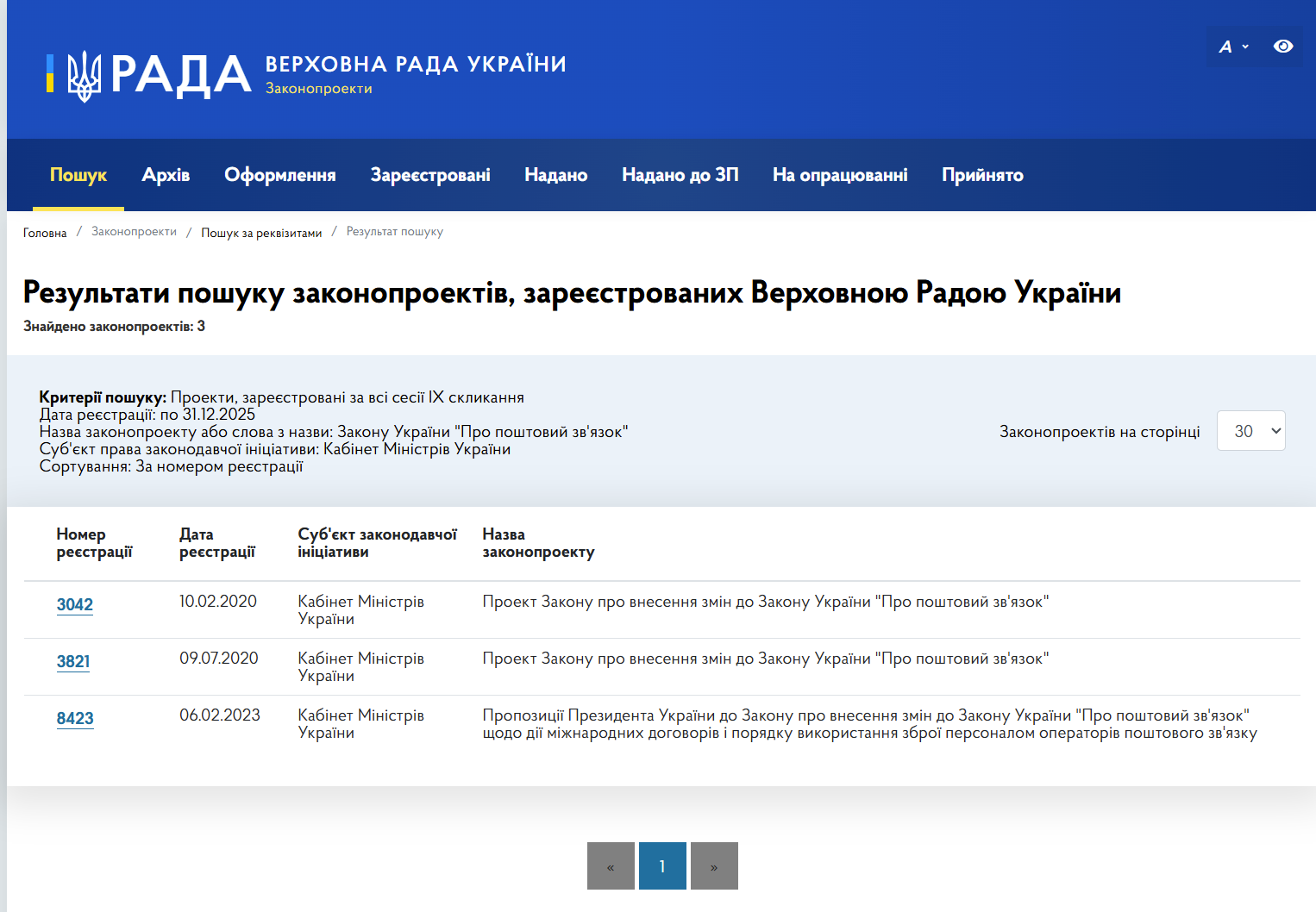Click the Назва законопроекту column header
Screen dimensions: 1316x912
[539, 543]
